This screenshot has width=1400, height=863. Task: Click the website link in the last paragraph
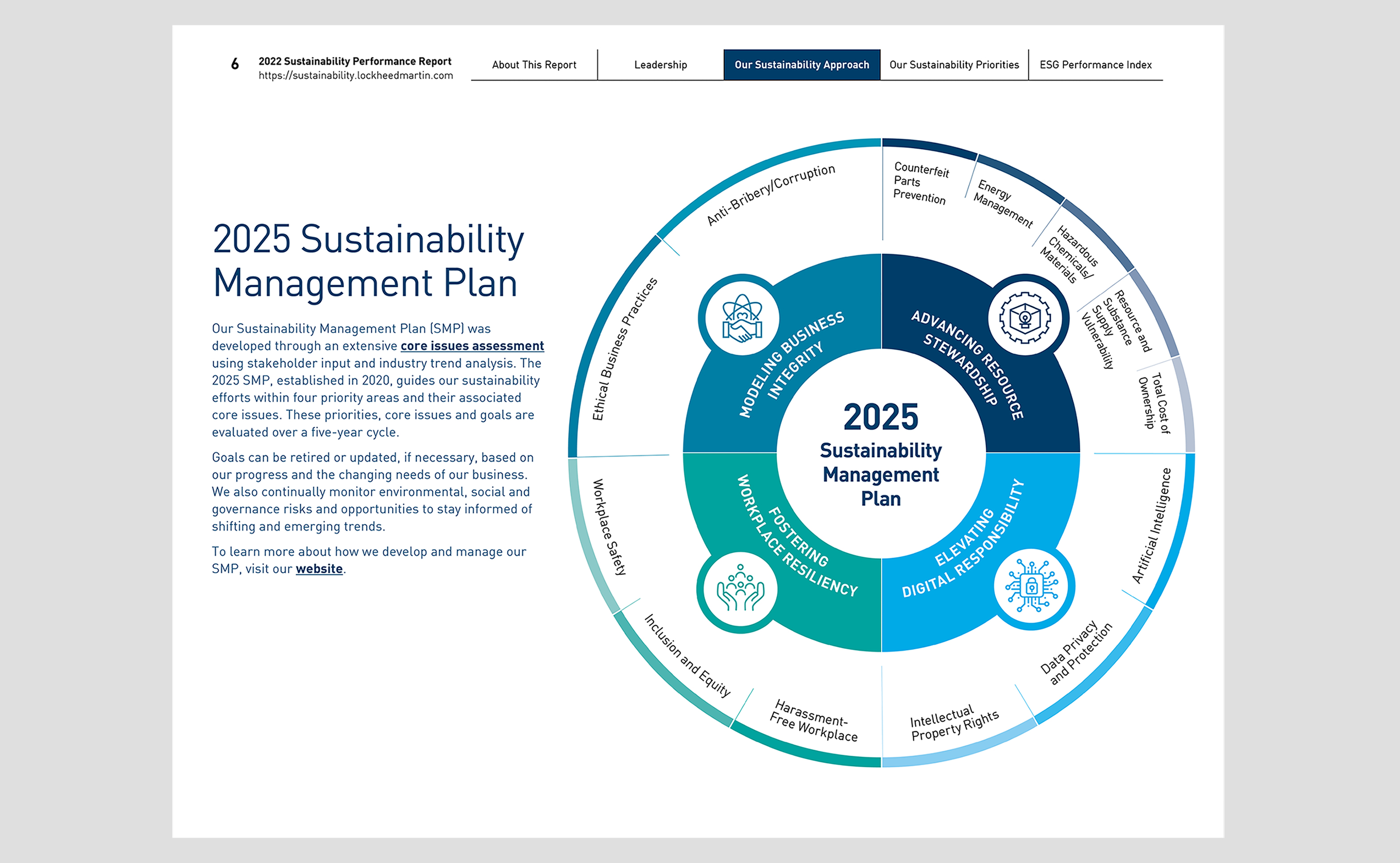pos(319,569)
